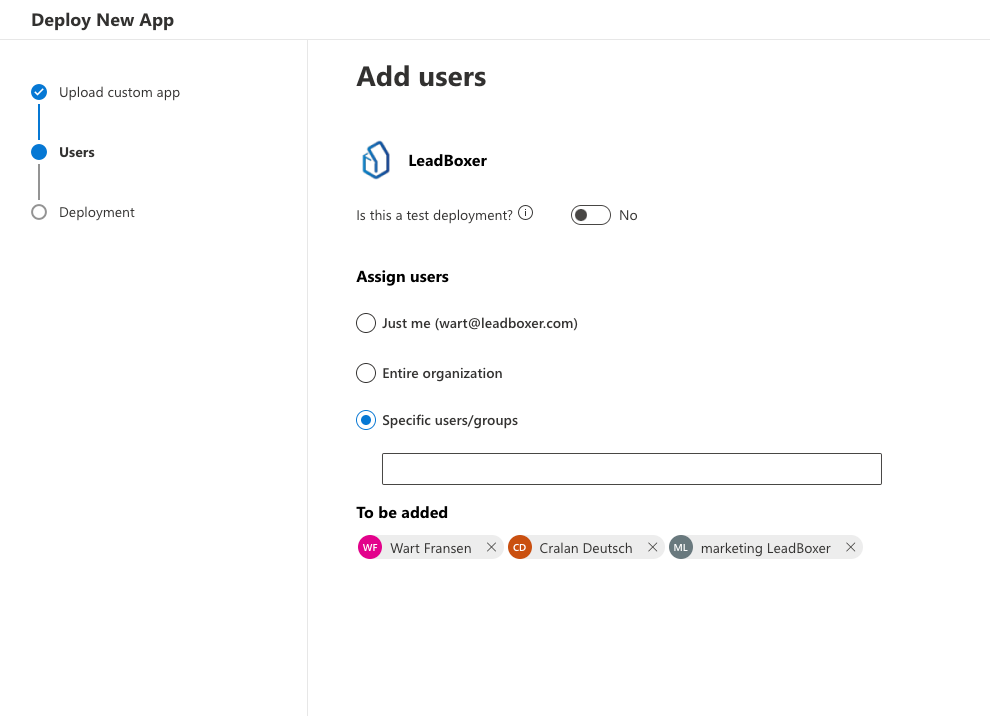Click the pink WF avatar badge
The width and height of the screenshot is (990, 716).
point(370,547)
